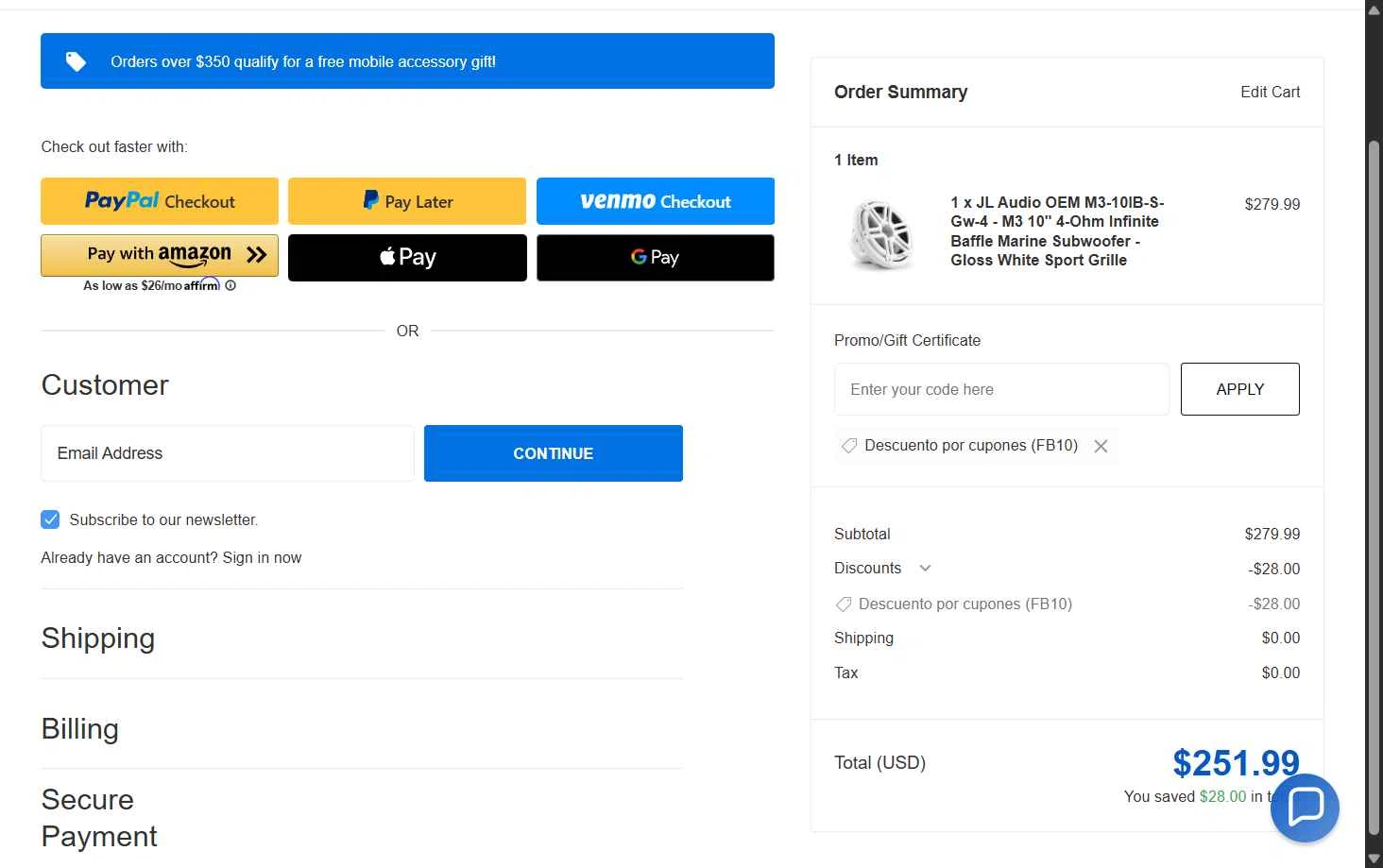Select the Venmo Checkout button
This screenshot has height=868, width=1383.
click(x=656, y=201)
